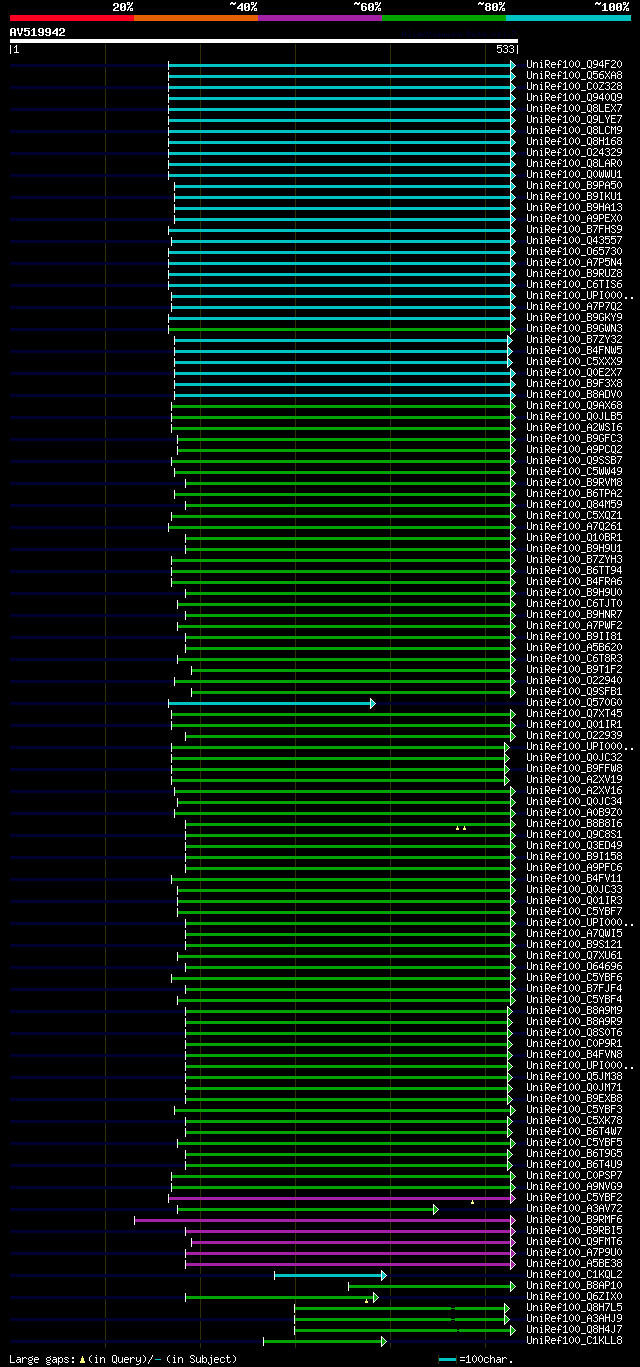Click UniRef100_A7QWI5 entry
Image resolution: width=640 pixels, height=1367 pixels.
pyautogui.click(x=574, y=933)
